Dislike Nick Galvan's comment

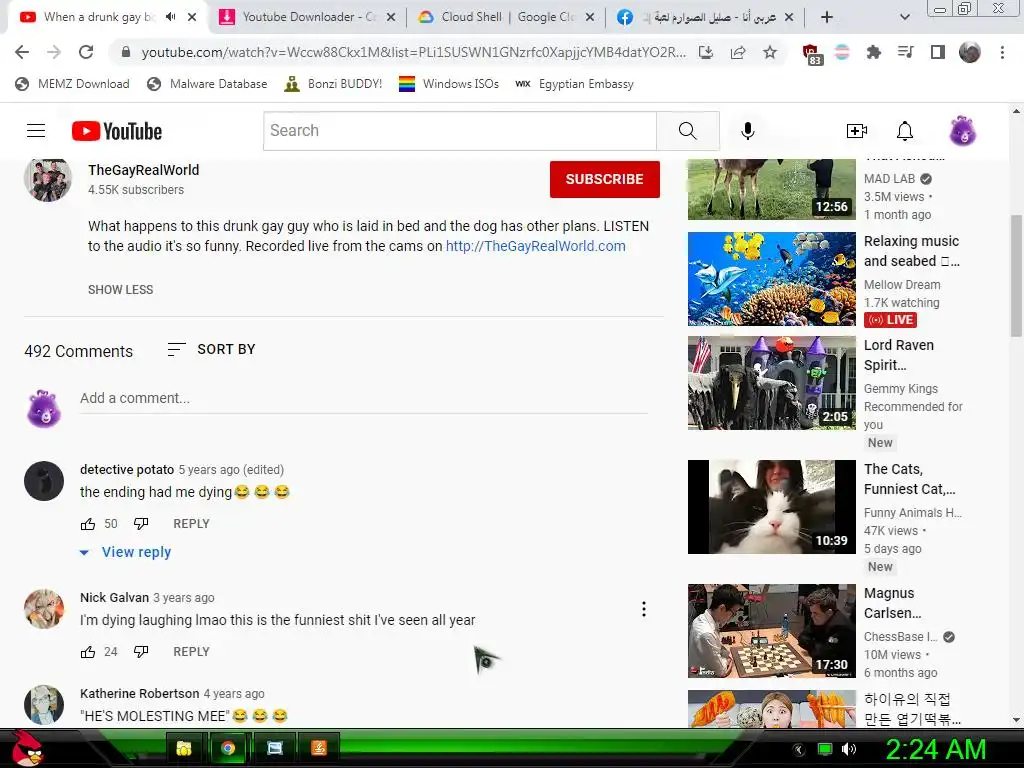pyautogui.click(x=141, y=651)
